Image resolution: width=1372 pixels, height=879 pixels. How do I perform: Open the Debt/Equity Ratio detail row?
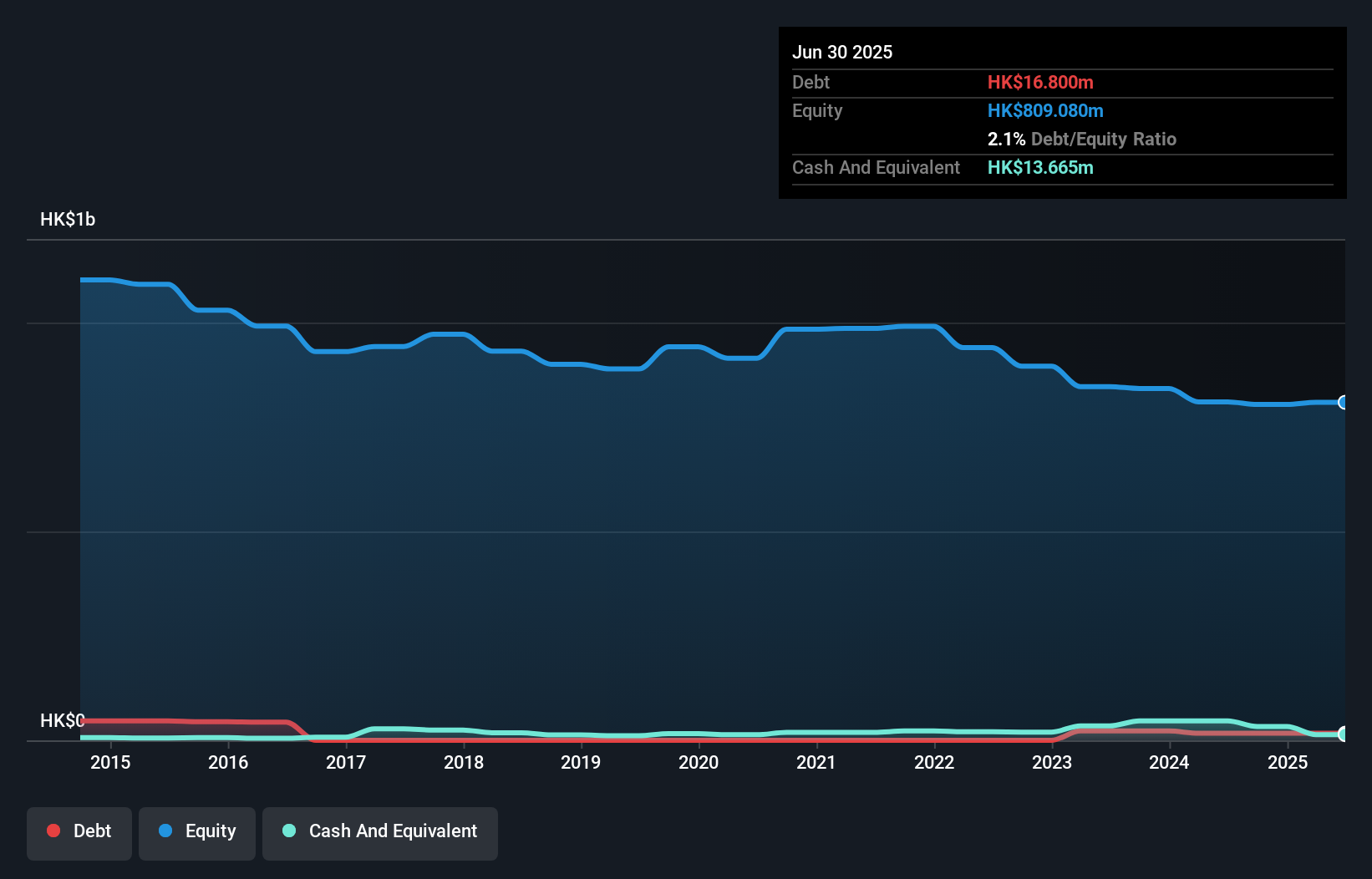coord(1082,139)
